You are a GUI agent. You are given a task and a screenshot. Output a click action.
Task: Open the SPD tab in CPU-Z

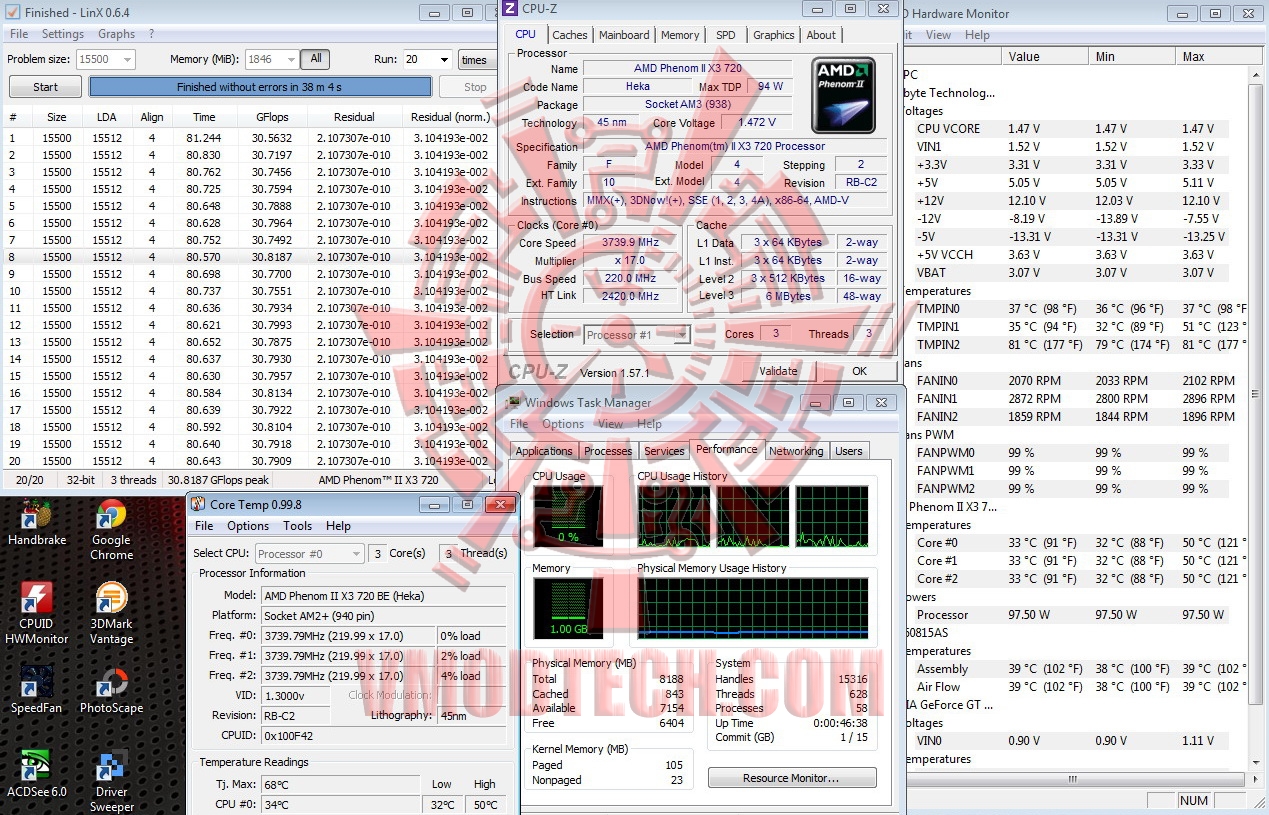726,35
